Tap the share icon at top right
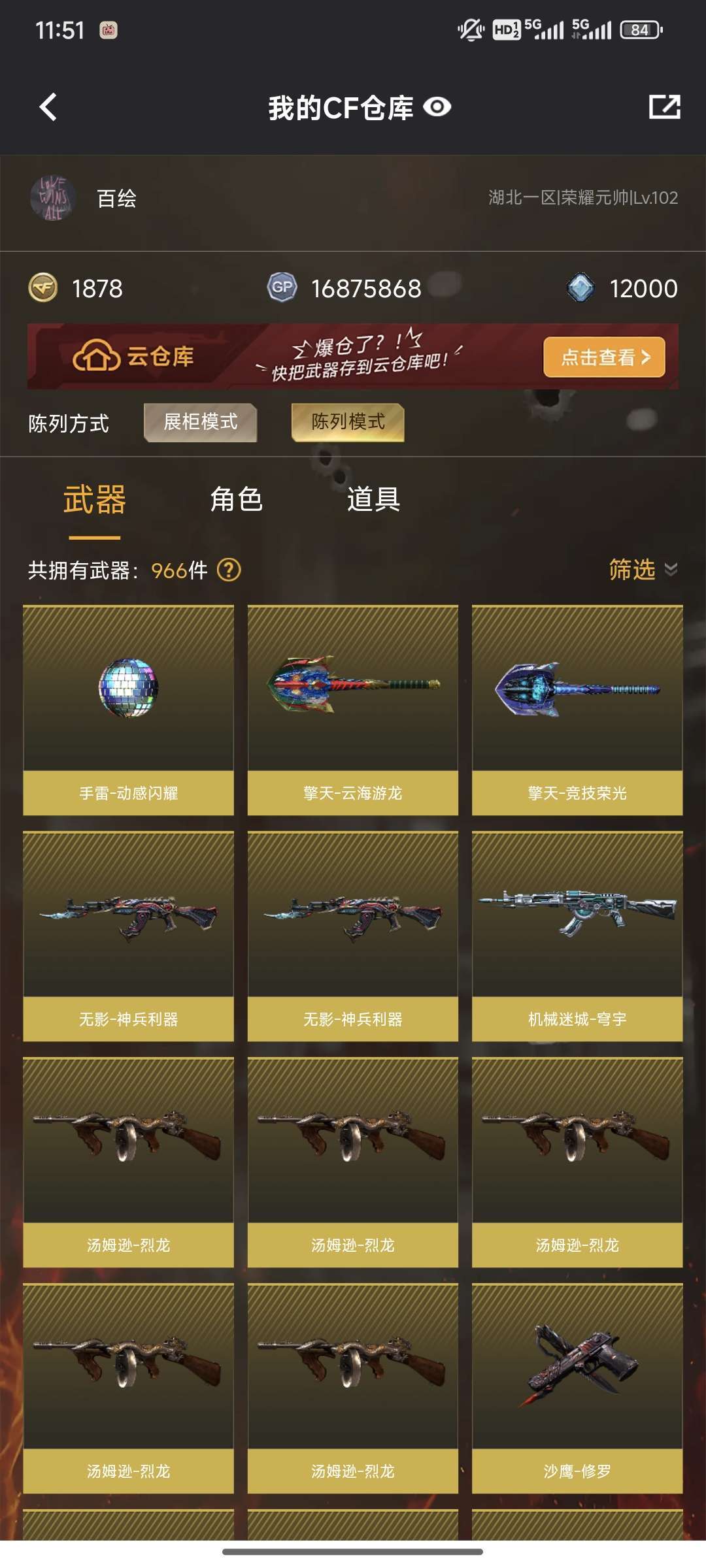The width and height of the screenshot is (706, 1568). (x=664, y=107)
